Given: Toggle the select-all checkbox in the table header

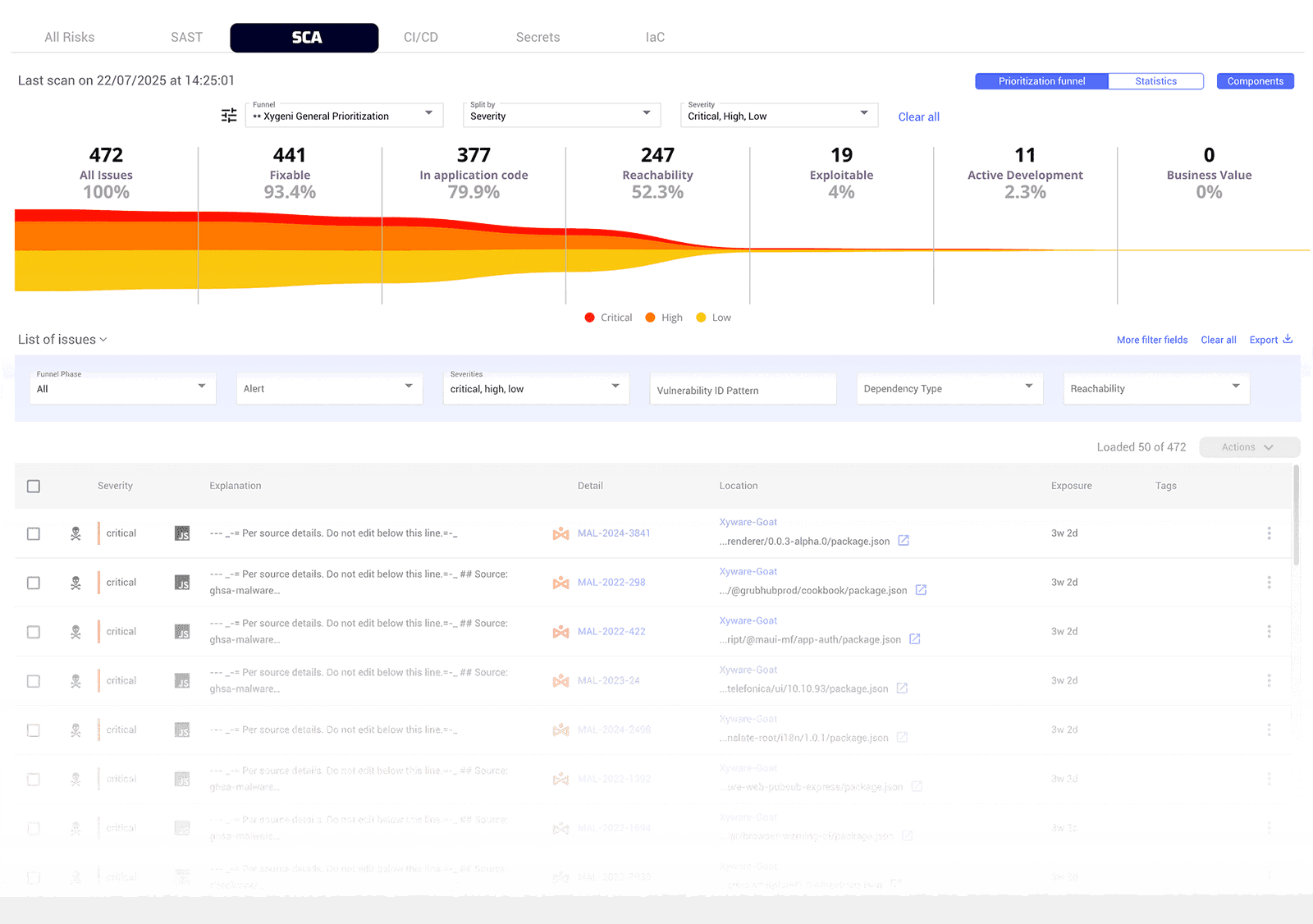Looking at the screenshot, I should [34, 486].
